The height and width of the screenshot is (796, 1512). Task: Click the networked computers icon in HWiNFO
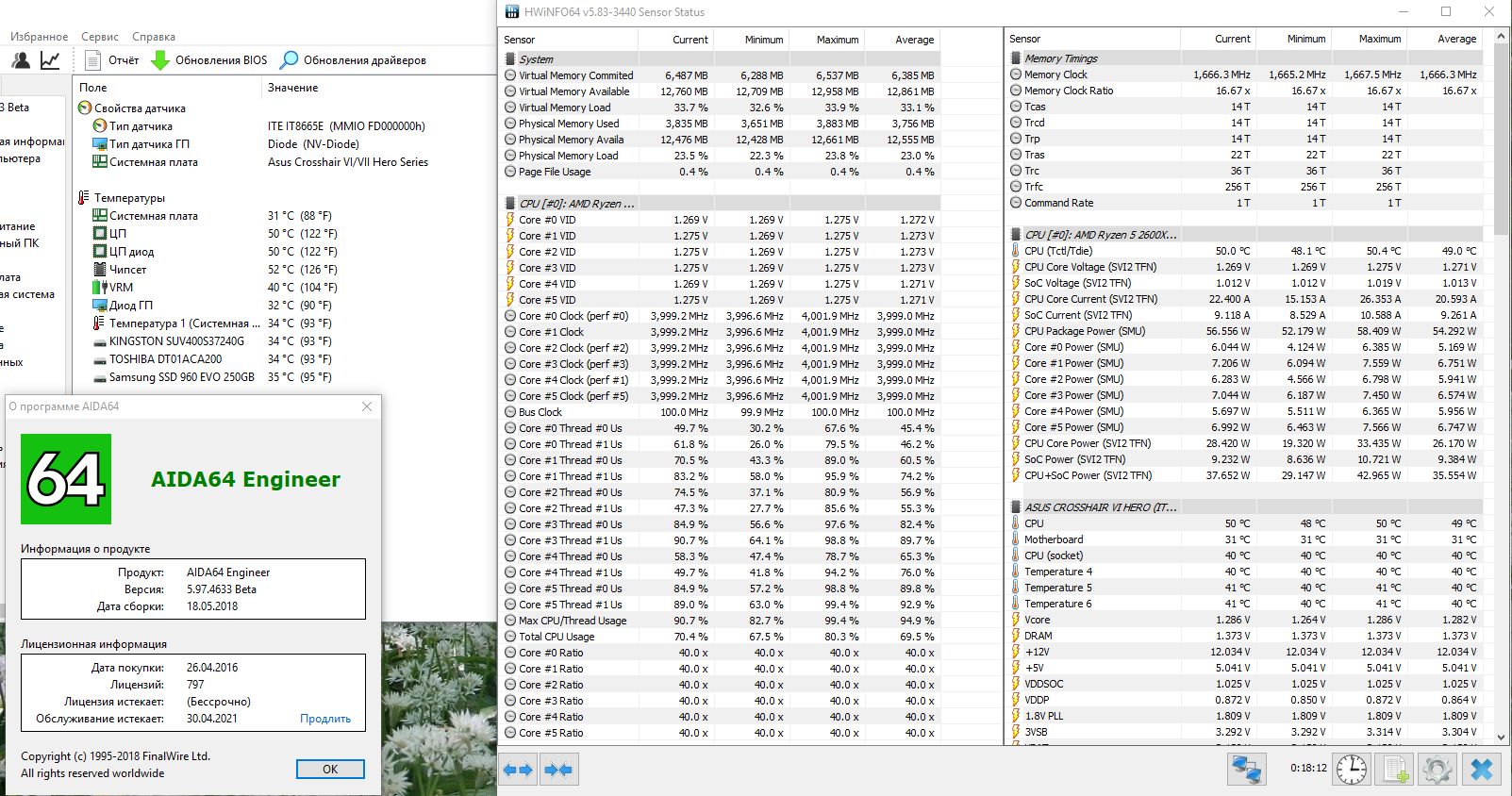tap(1246, 770)
